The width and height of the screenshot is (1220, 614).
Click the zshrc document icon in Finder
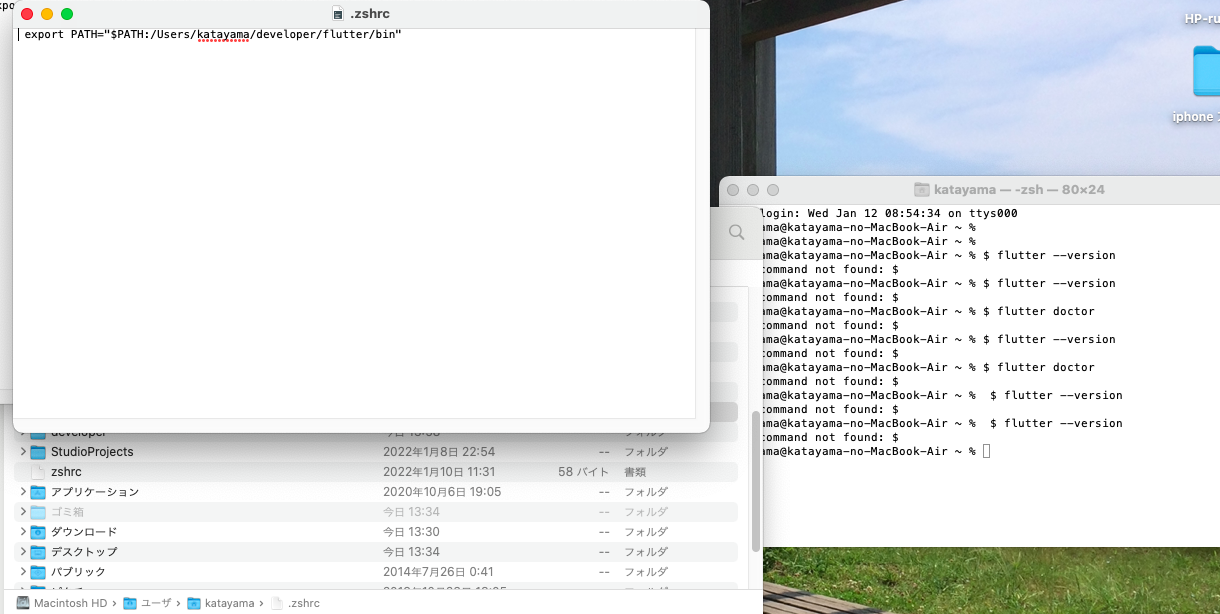pos(38,472)
